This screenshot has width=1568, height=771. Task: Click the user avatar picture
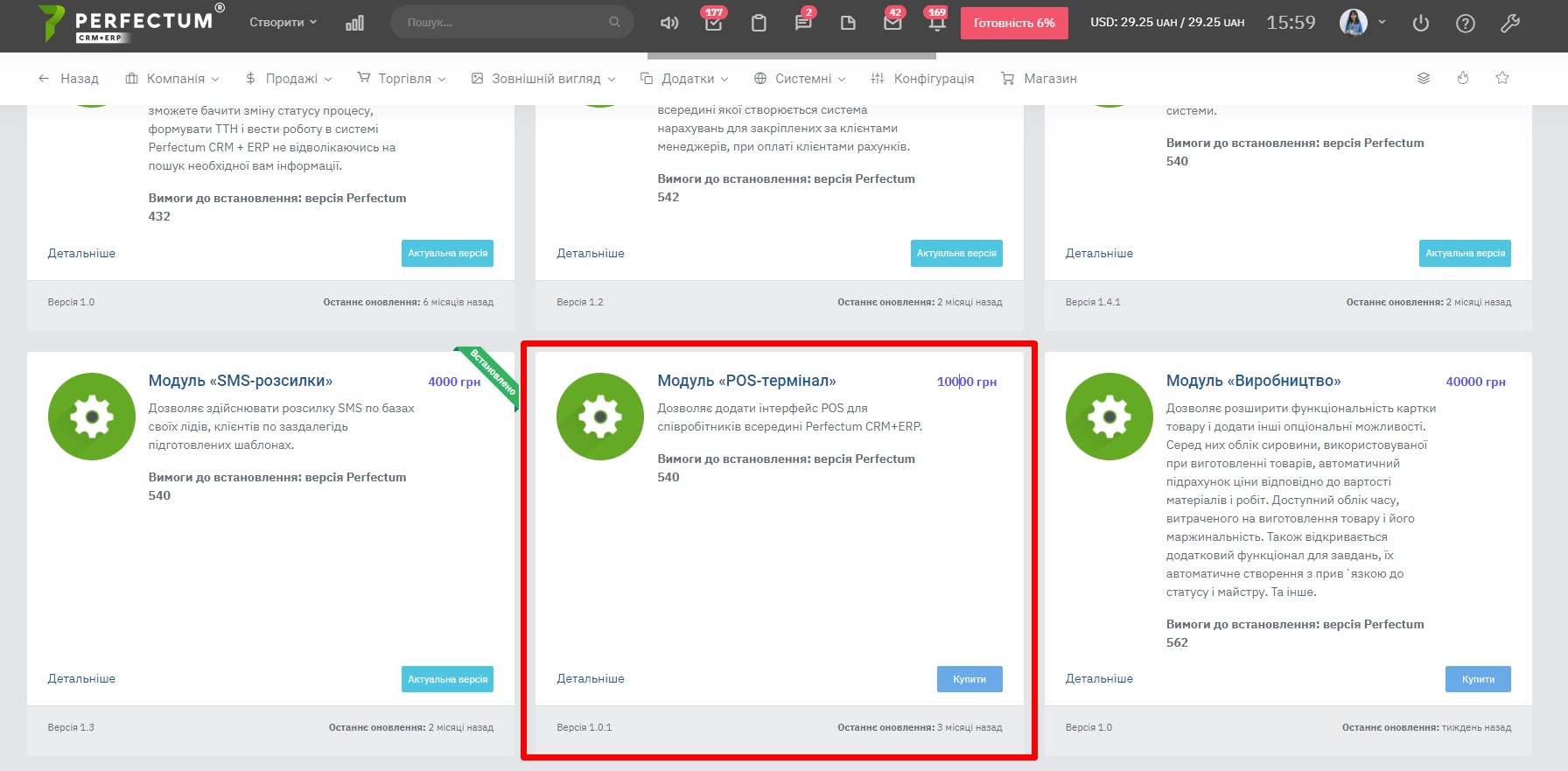pos(1354,22)
